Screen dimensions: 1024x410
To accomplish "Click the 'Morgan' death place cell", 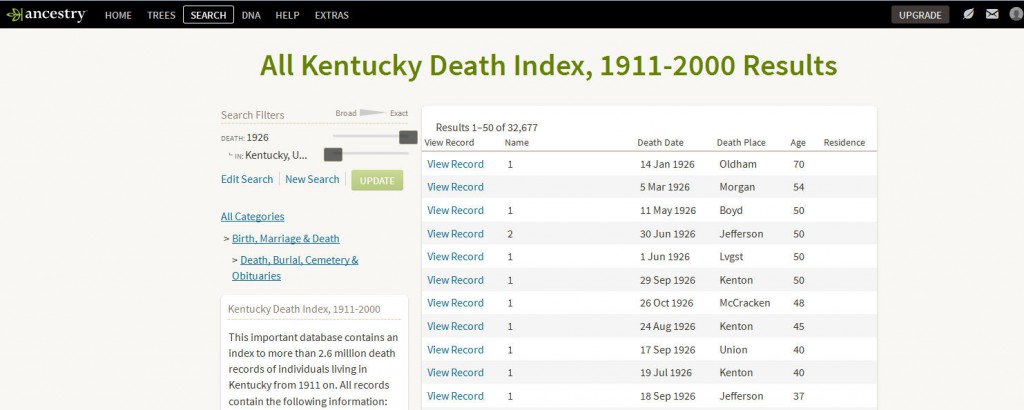I will point(737,187).
